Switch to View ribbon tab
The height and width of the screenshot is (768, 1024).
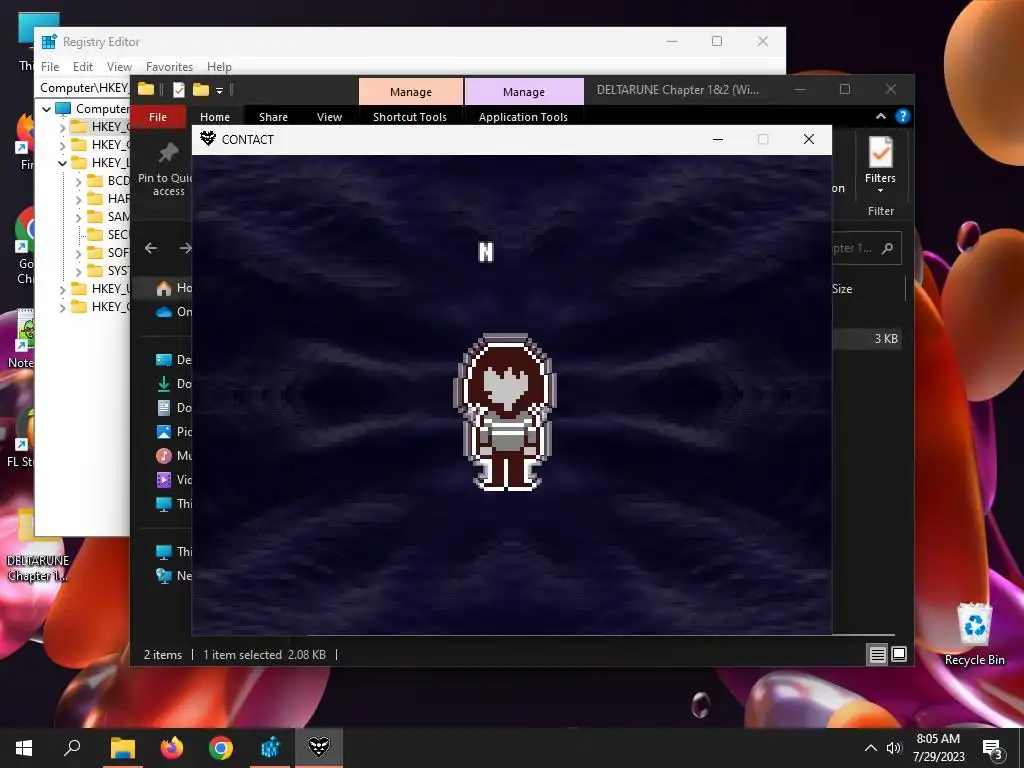coord(329,117)
